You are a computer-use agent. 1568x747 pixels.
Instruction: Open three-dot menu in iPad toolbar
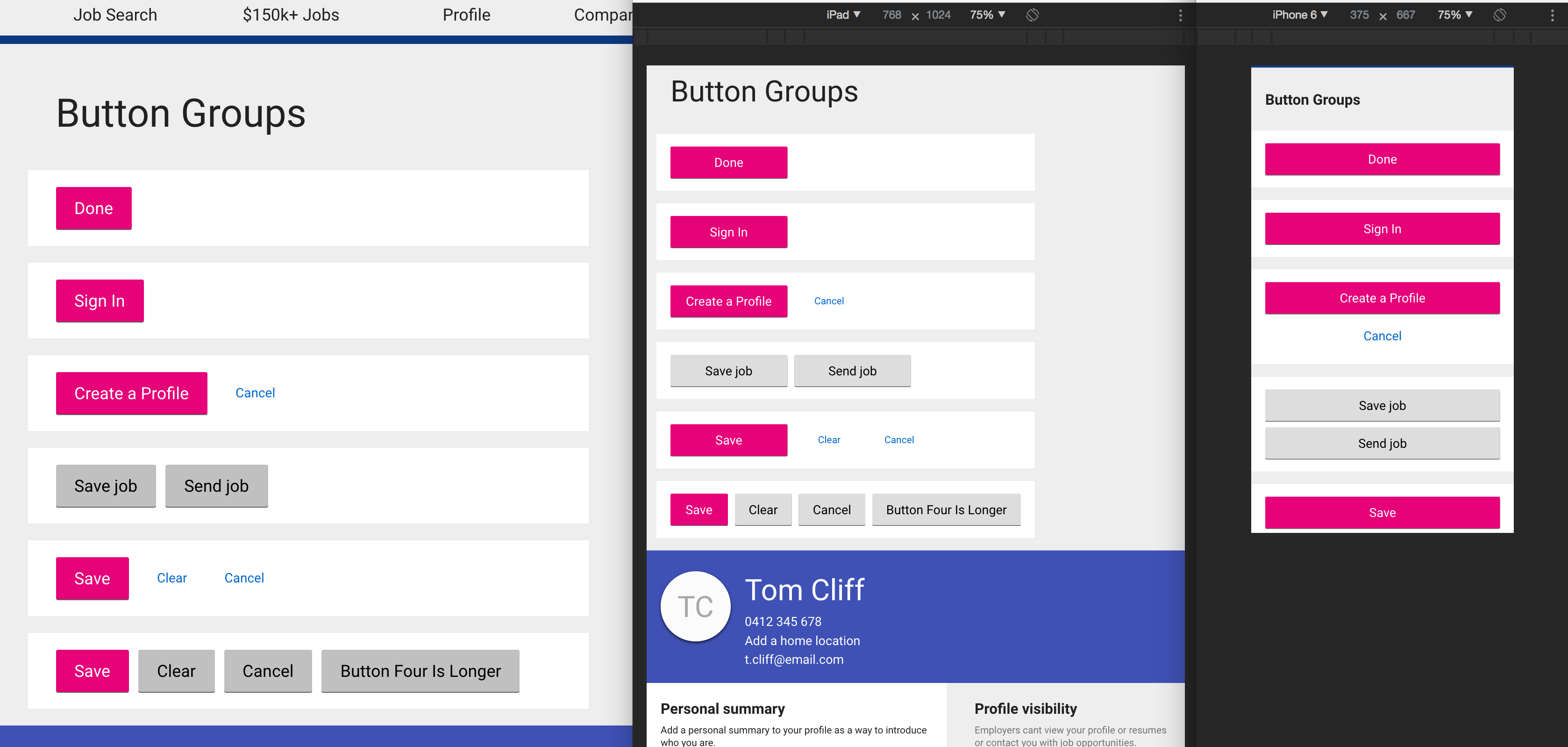[x=1180, y=15]
